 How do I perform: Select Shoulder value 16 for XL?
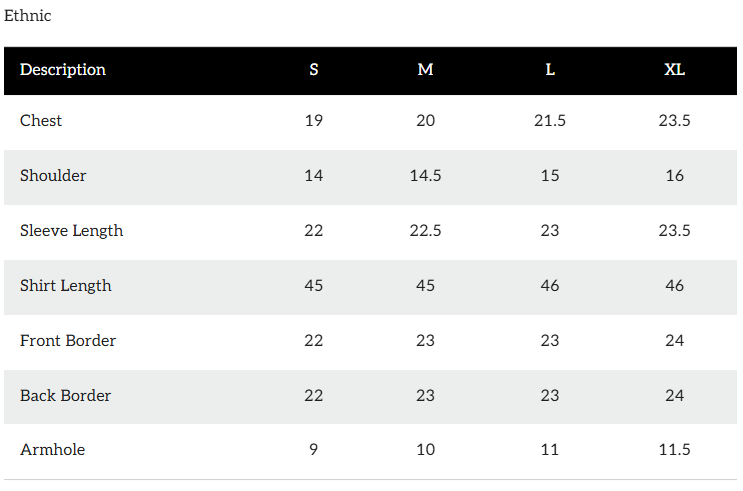tap(674, 176)
